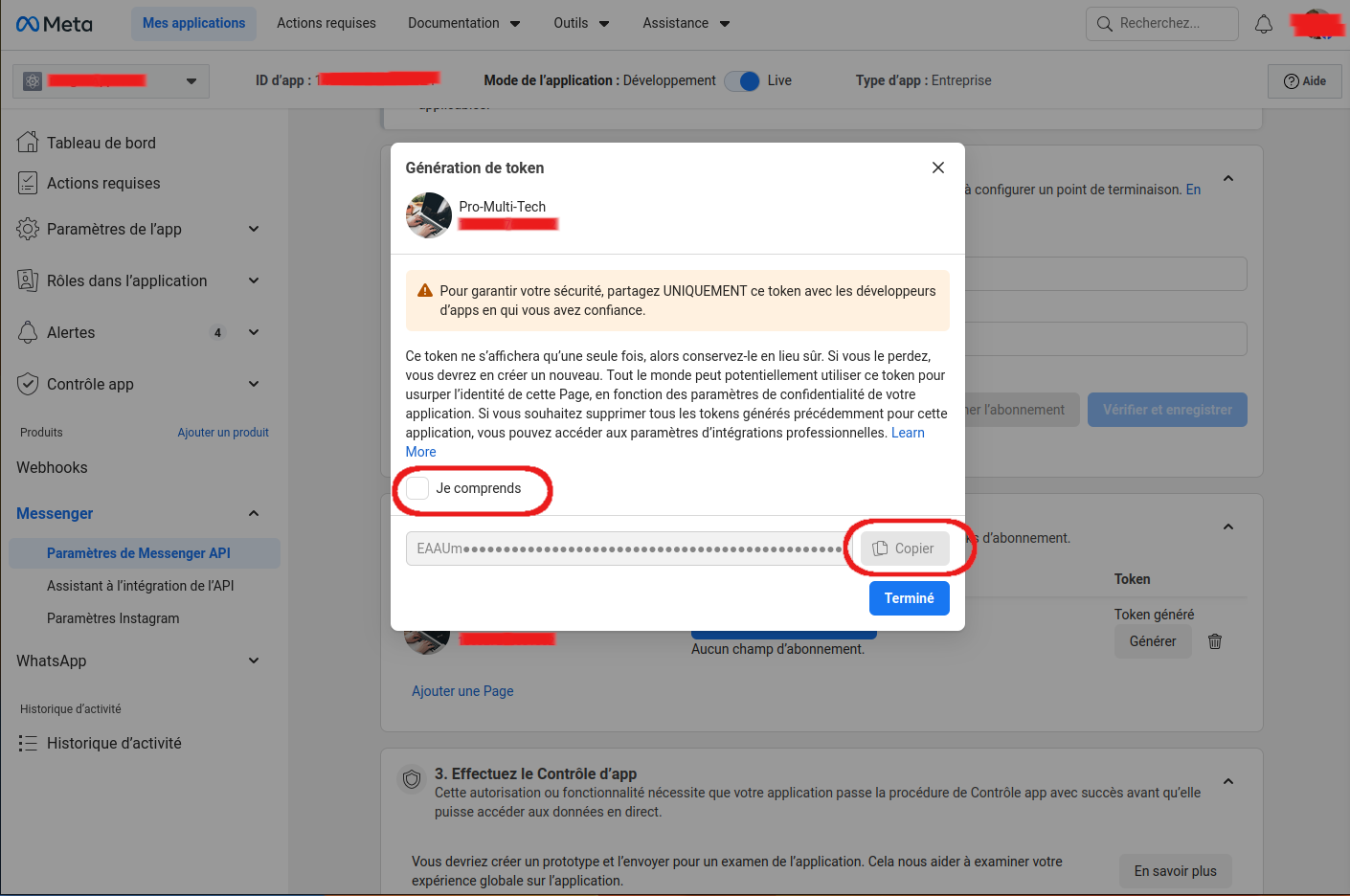The height and width of the screenshot is (896, 1350).
Task: Close the Génération de token dialog
Action: 938,168
